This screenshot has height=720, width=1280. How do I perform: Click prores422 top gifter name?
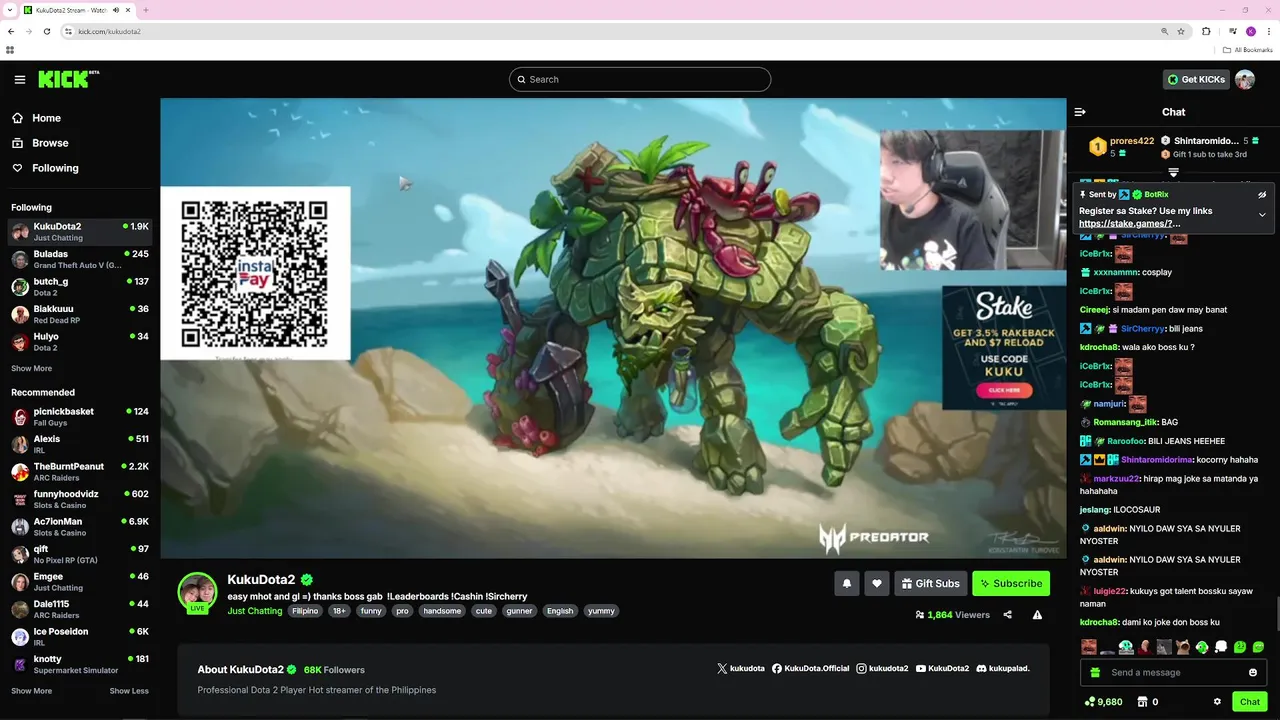tap(1132, 141)
